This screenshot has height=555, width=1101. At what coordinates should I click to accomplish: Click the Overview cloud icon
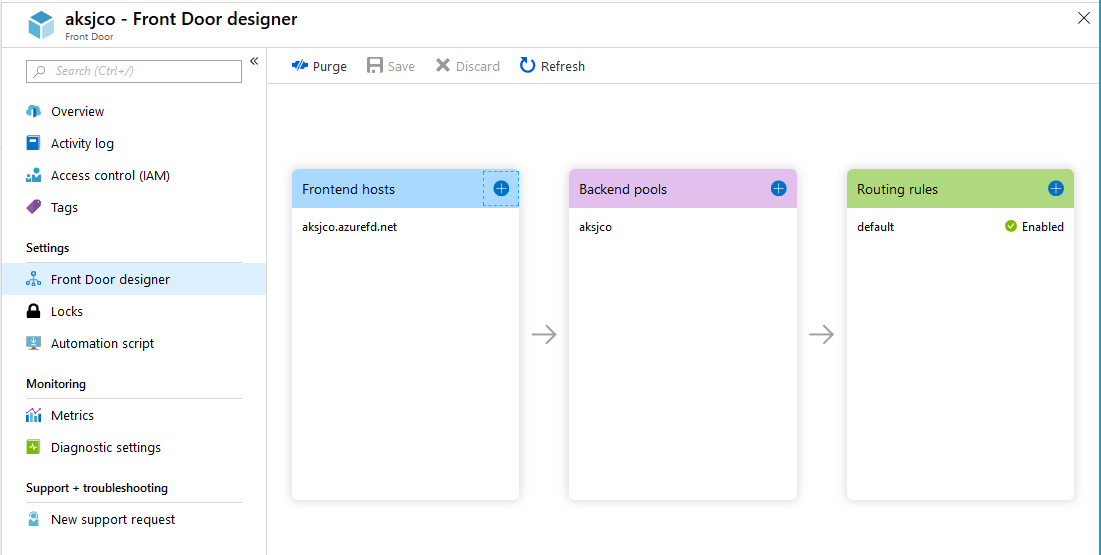pos(33,111)
